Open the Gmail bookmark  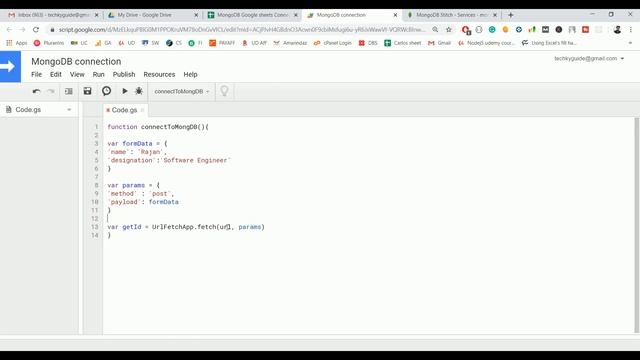pos(440,43)
